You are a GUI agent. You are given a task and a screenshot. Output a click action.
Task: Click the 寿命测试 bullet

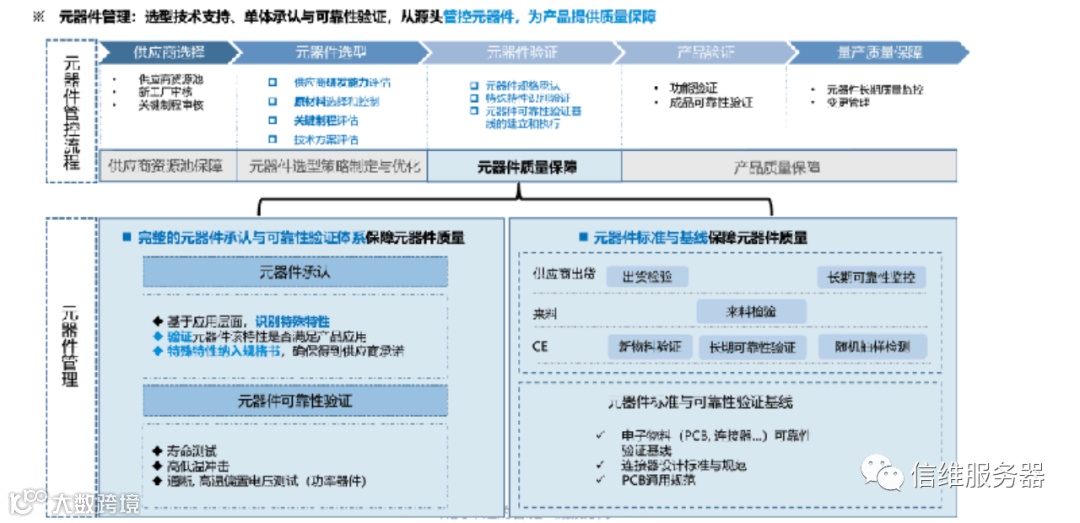(184, 451)
